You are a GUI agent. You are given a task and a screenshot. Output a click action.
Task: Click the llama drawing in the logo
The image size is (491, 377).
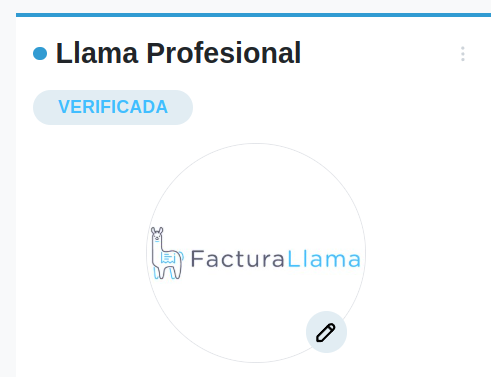click(x=167, y=253)
